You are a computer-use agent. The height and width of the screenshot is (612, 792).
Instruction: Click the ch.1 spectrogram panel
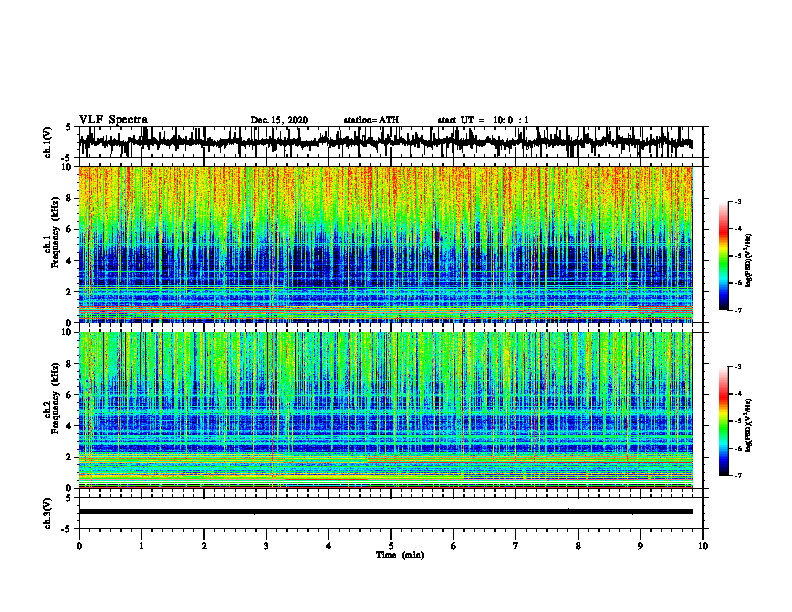pos(385,244)
